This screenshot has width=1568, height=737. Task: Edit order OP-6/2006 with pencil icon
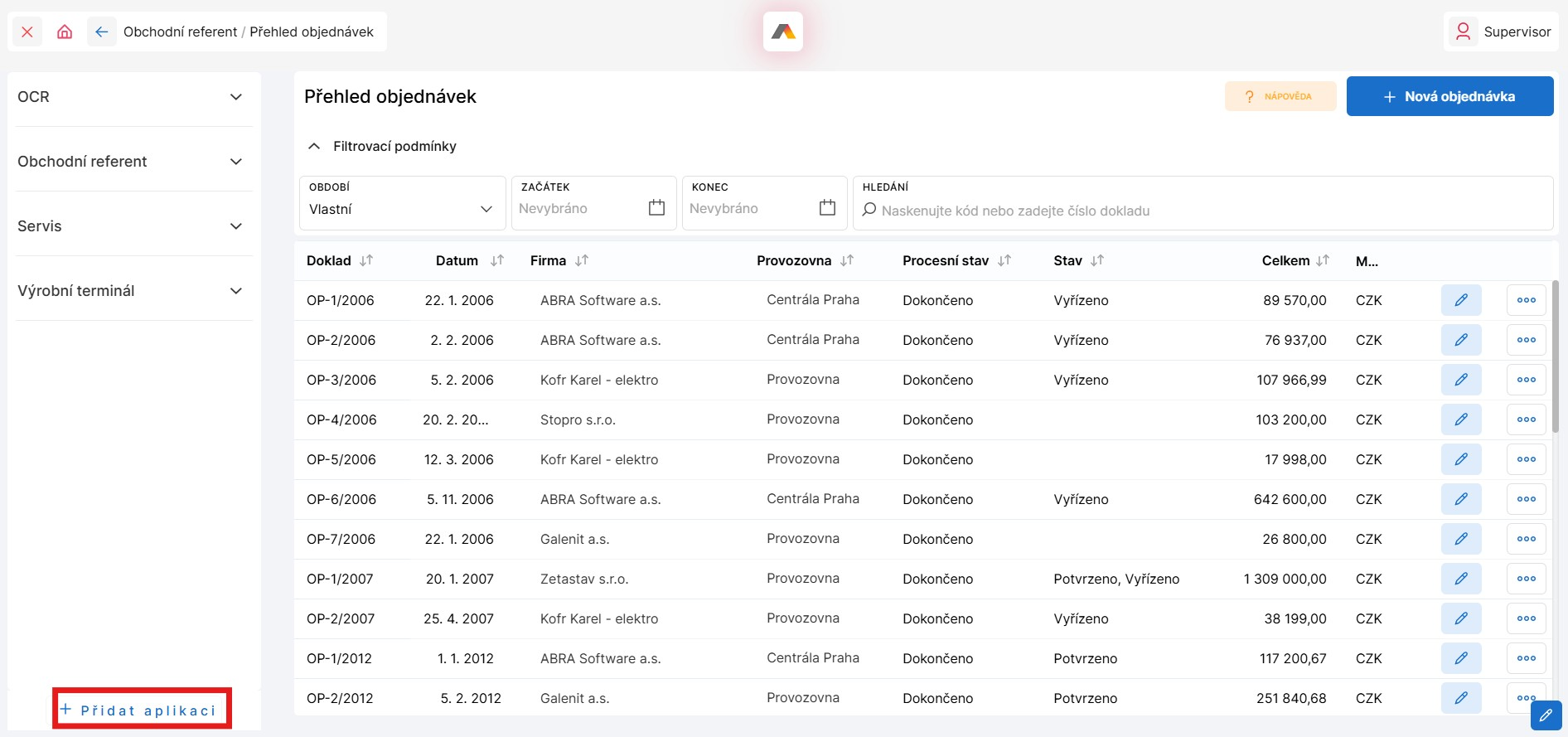tap(1461, 499)
